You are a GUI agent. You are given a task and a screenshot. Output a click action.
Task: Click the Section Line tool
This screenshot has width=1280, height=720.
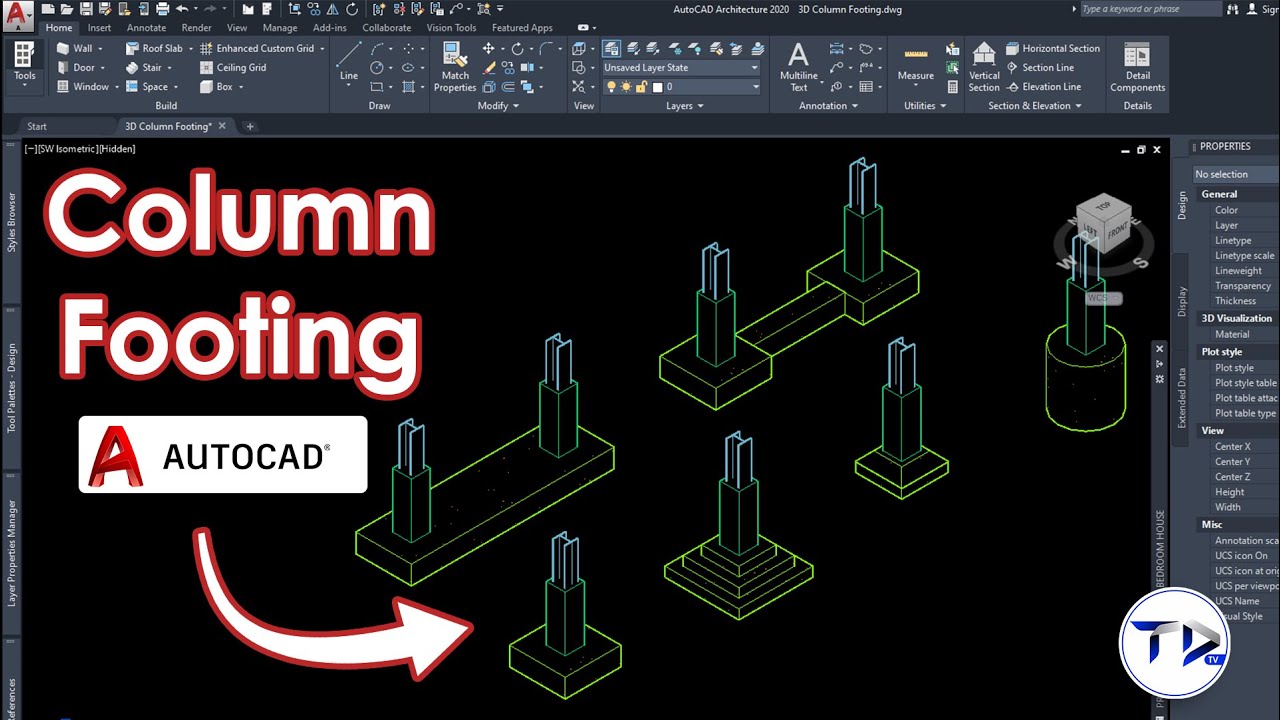[x=1039, y=67]
